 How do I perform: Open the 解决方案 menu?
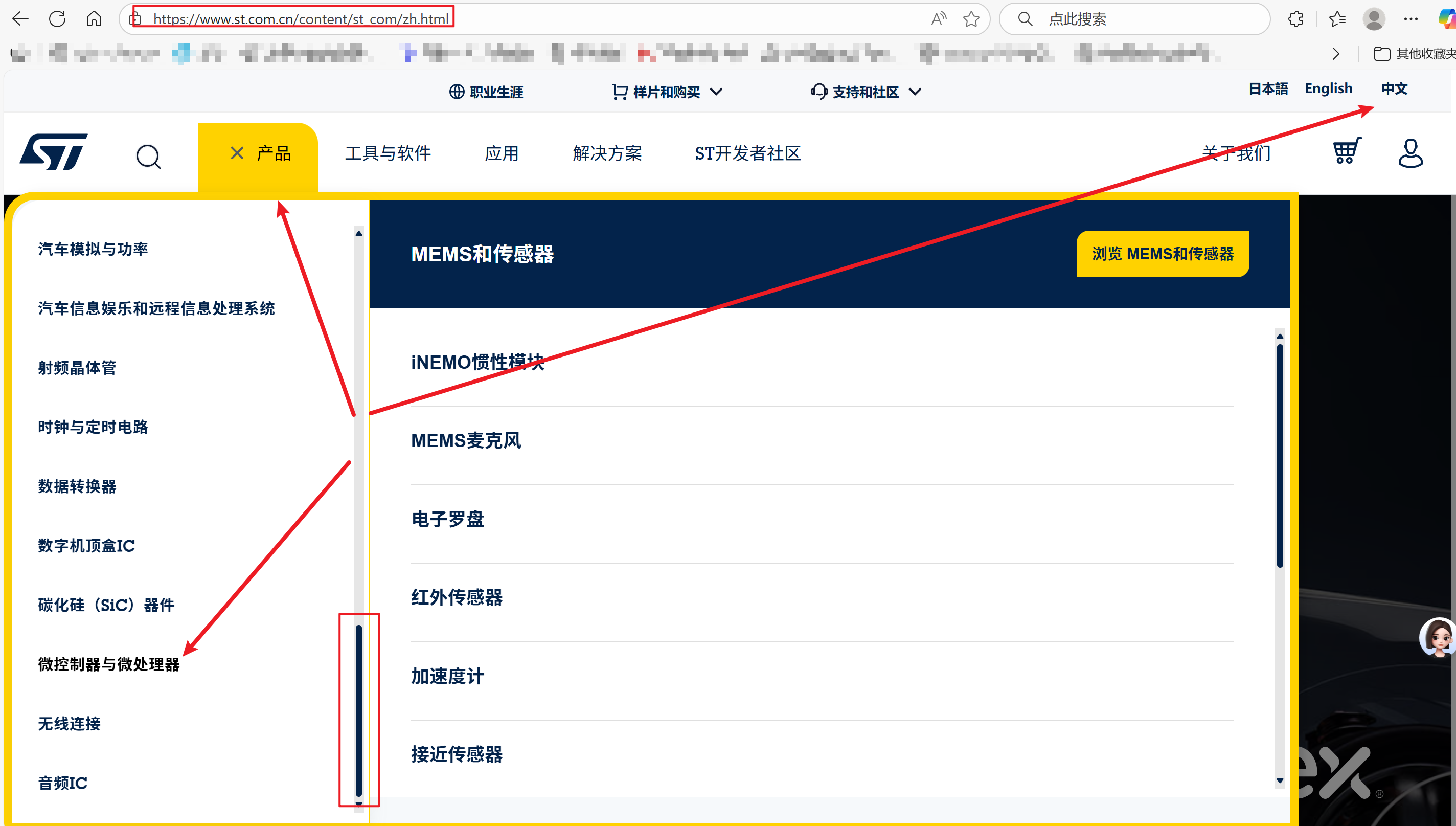pos(607,153)
